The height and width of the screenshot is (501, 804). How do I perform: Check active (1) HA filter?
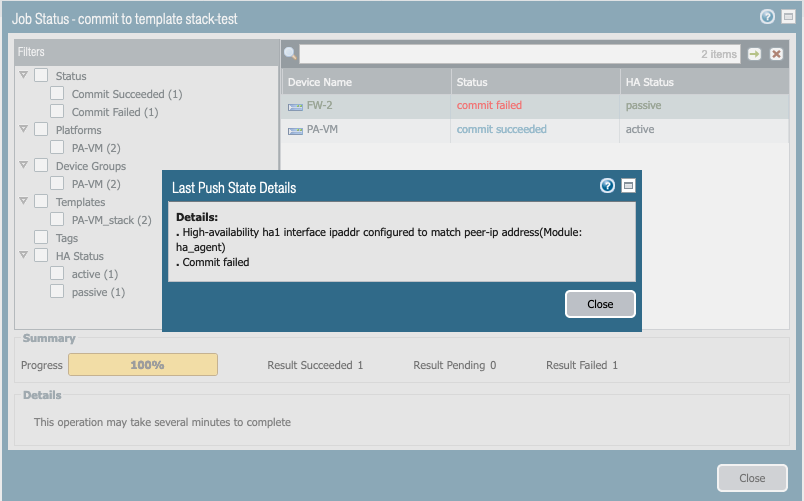click(57, 273)
